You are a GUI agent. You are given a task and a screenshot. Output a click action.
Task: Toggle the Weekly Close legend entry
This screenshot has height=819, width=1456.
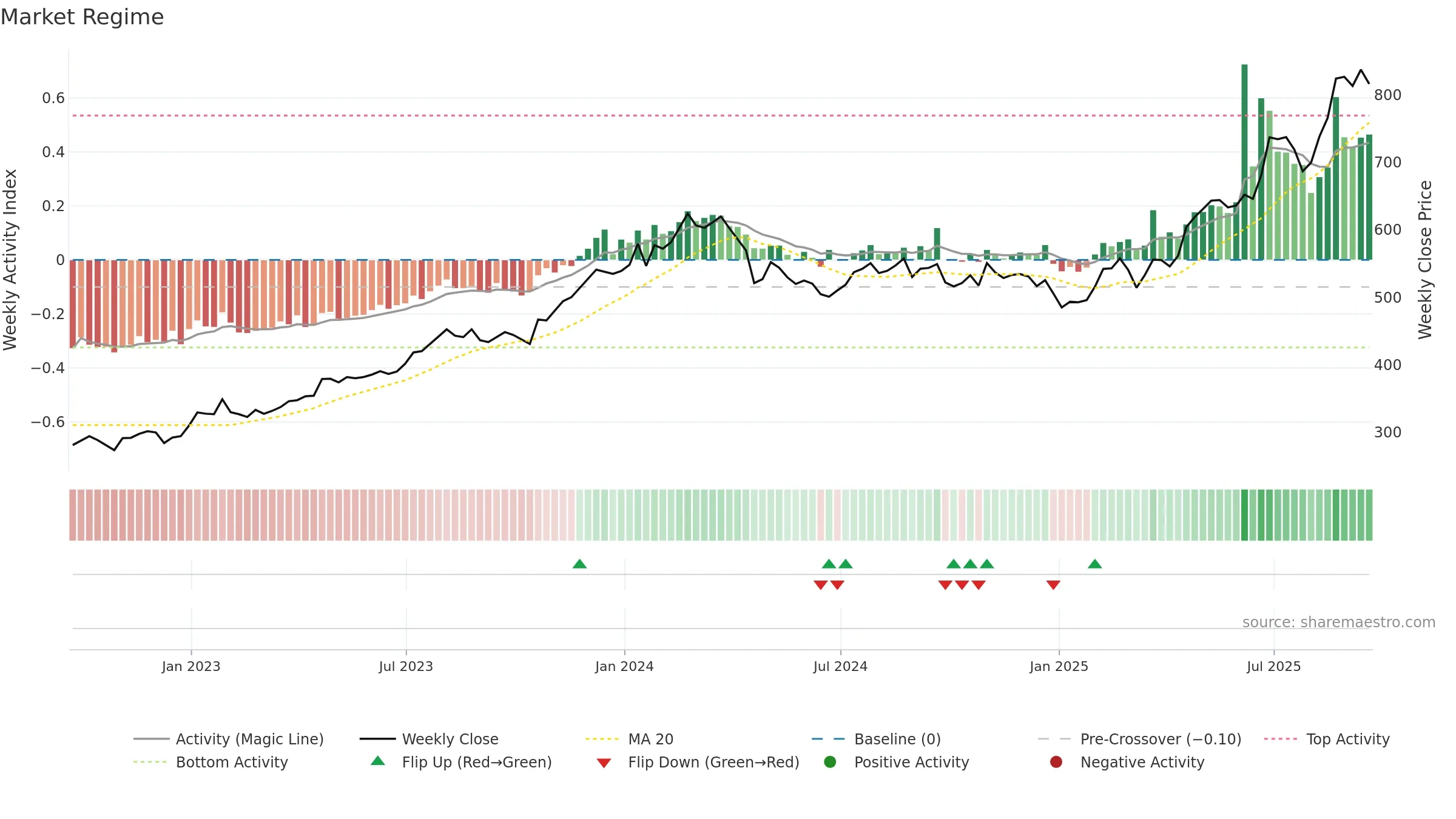tap(429, 739)
